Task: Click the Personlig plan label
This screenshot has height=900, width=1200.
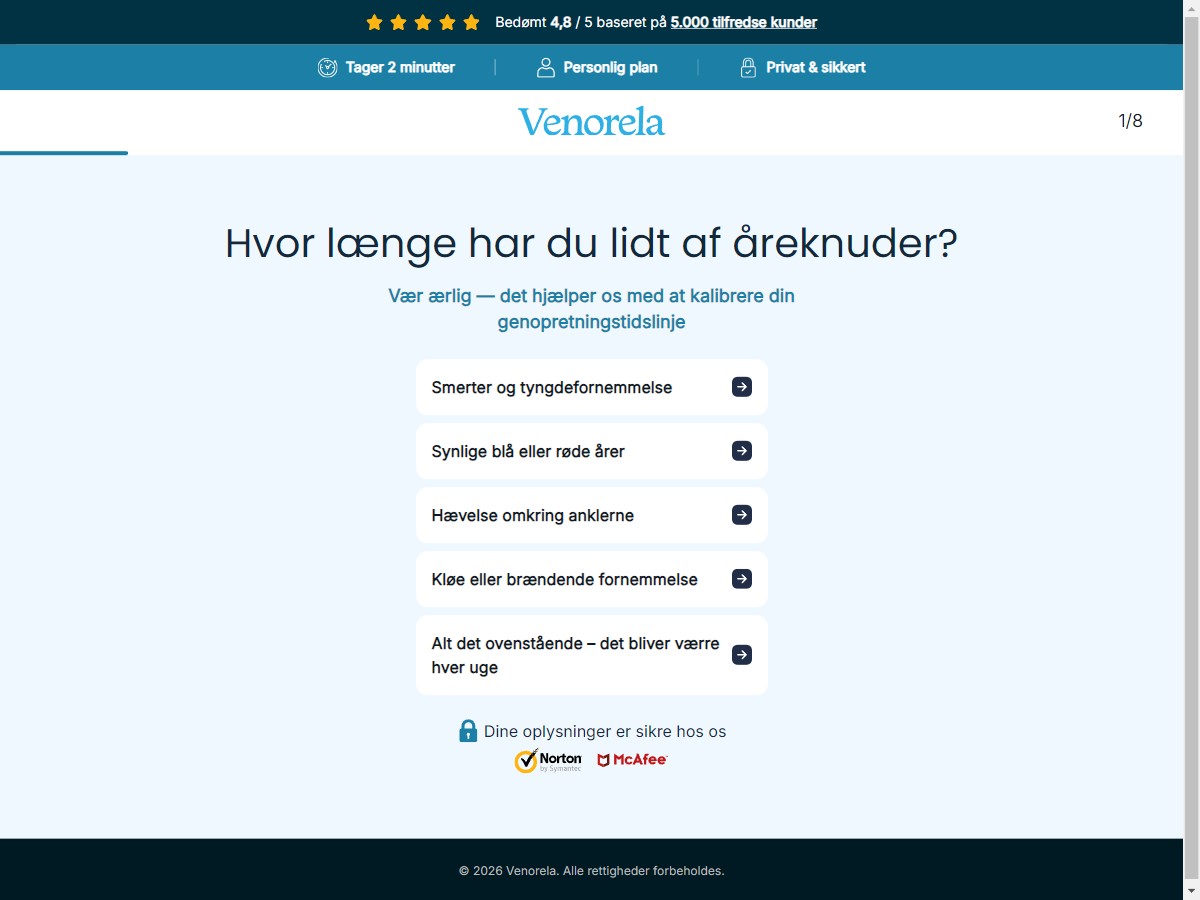Action: click(611, 68)
